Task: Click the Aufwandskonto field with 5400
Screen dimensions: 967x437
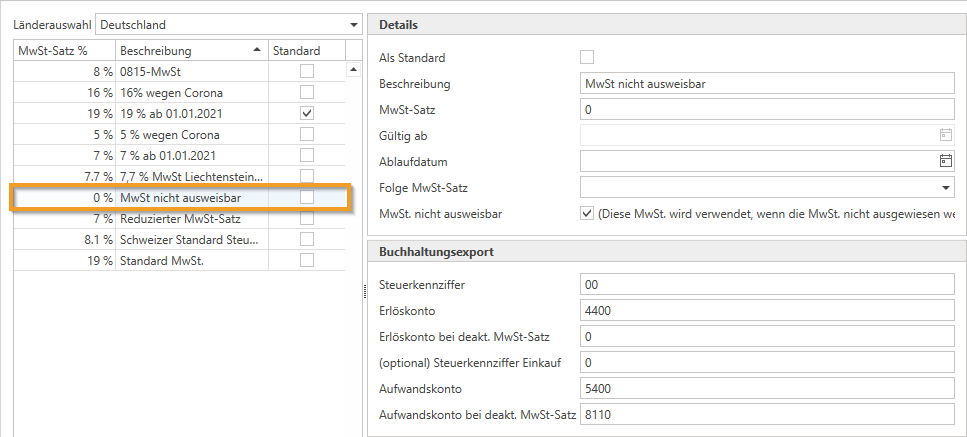Action: coord(765,387)
